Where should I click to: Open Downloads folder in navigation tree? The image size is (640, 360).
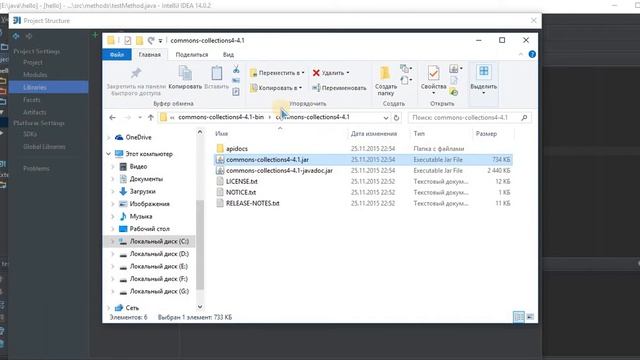[142, 191]
